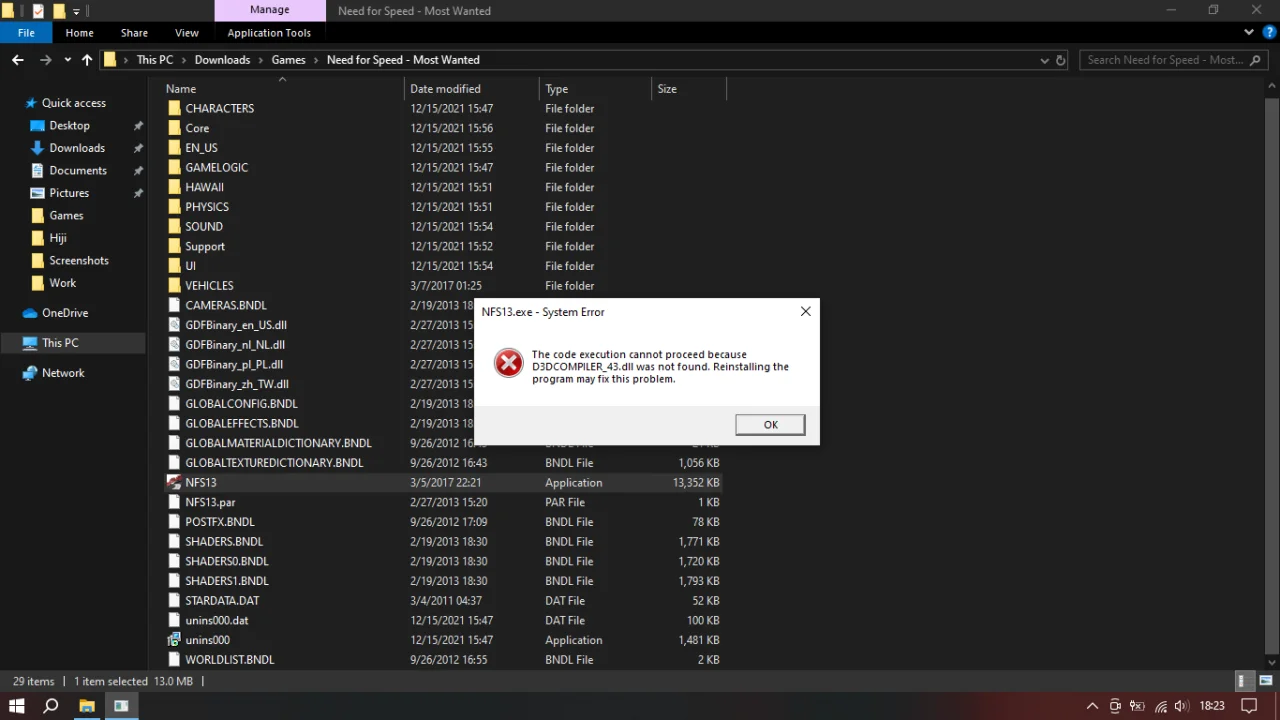The image size is (1280, 720).
Task: Select the Application Tools tab
Action: (x=269, y=33)
